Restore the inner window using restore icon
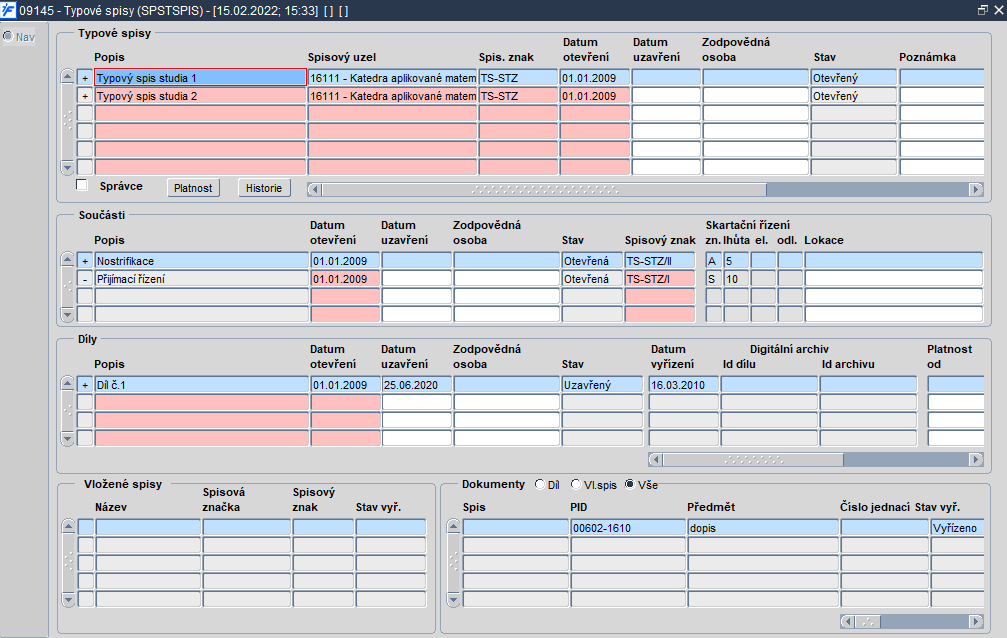 [983, 10]
